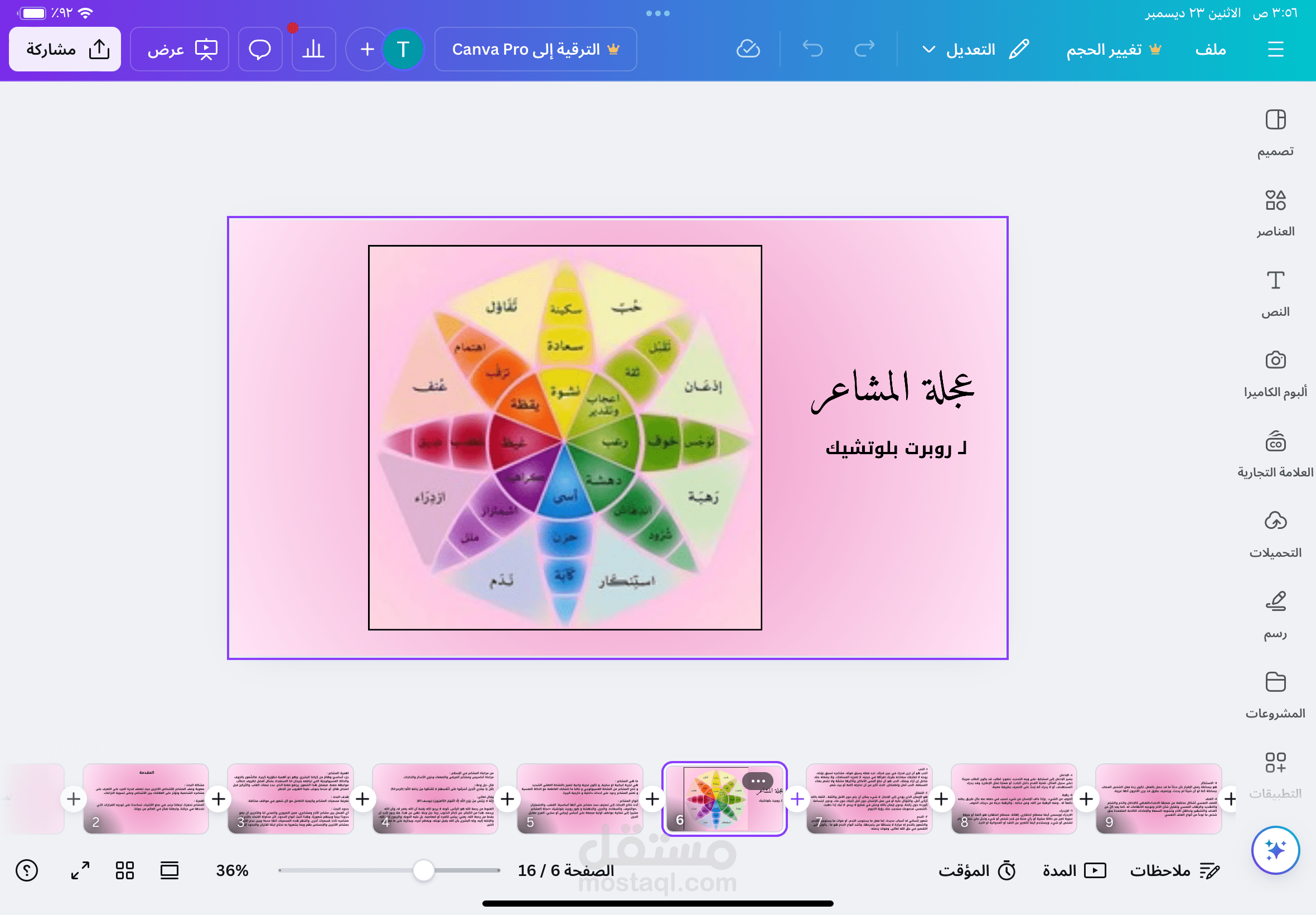Select slide 5 thumbnail

[x=580, y=798]
